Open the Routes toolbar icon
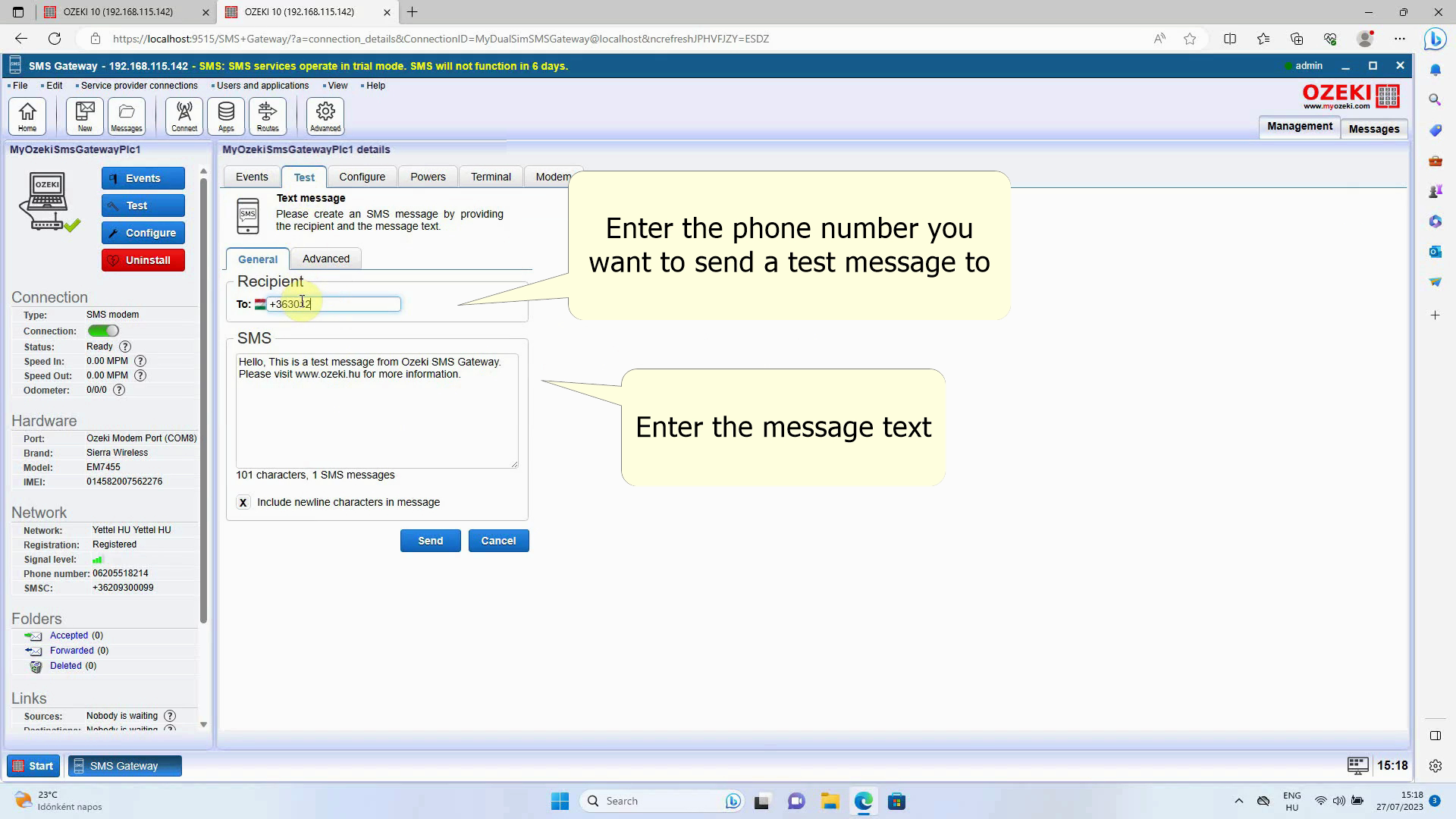Screen dimensions: 1456x819 268,116
